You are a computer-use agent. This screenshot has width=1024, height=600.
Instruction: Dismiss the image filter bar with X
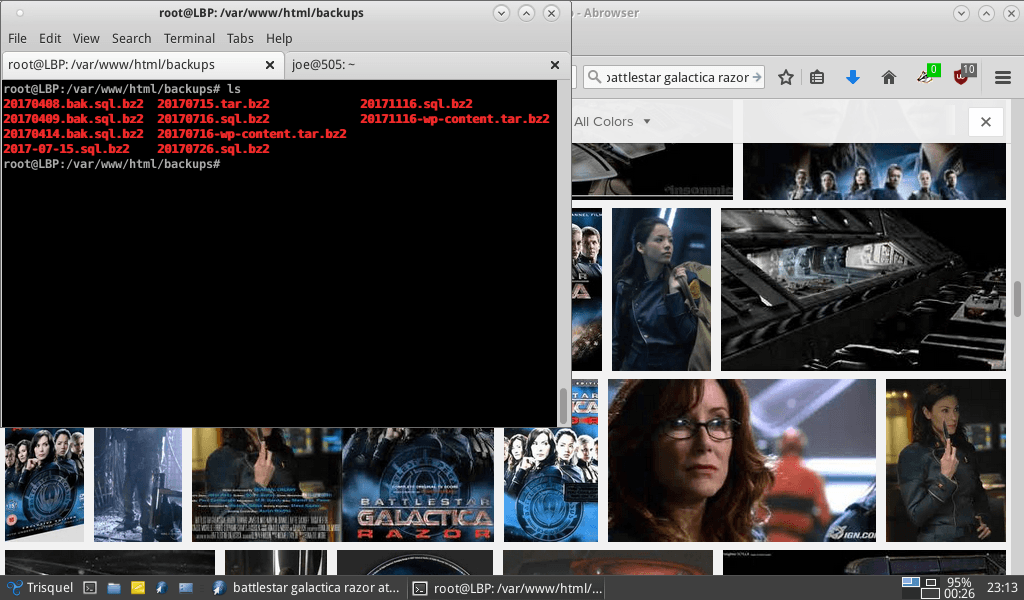985,121
